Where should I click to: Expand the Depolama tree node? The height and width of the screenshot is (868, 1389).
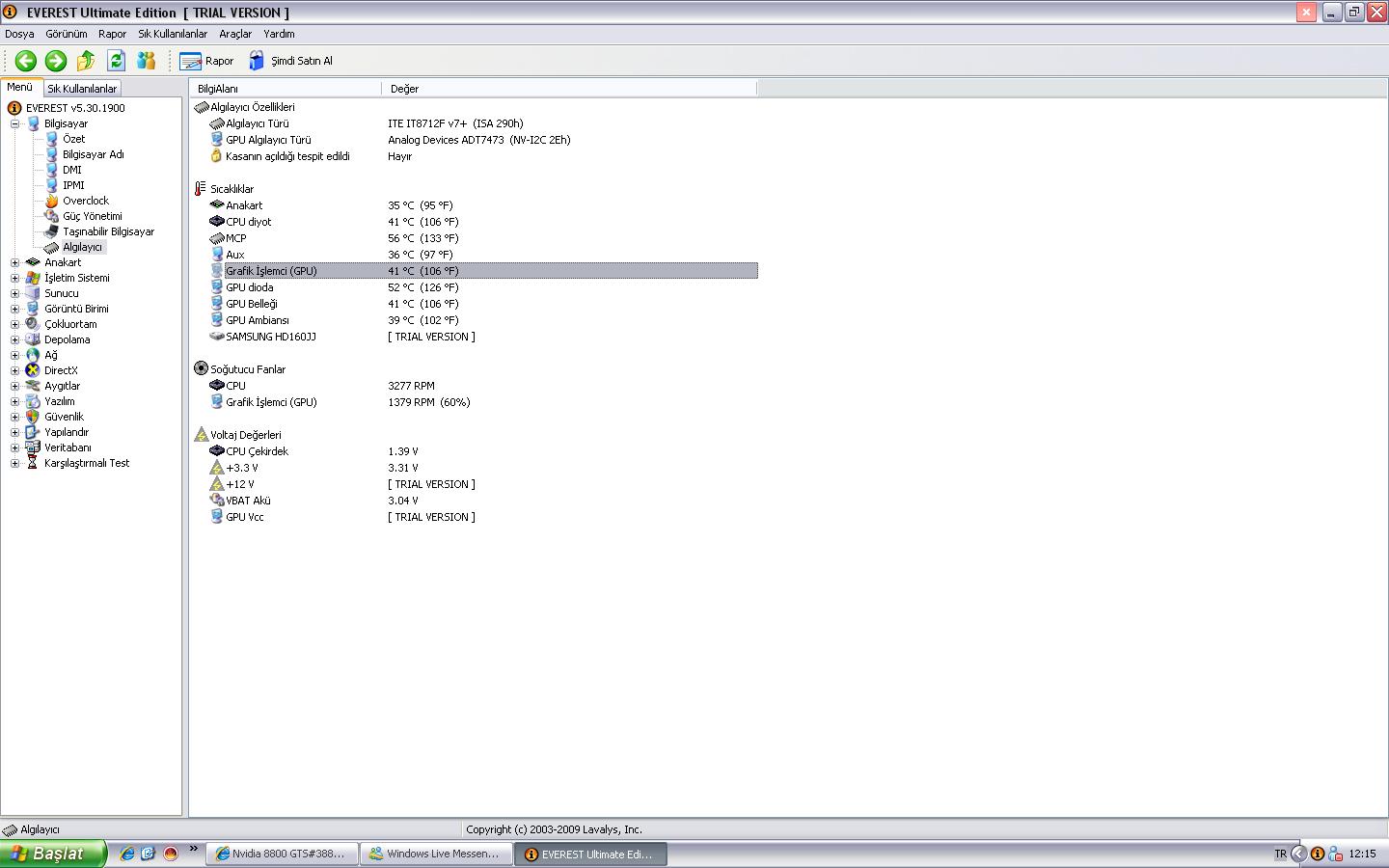click(x=14, y=339)
